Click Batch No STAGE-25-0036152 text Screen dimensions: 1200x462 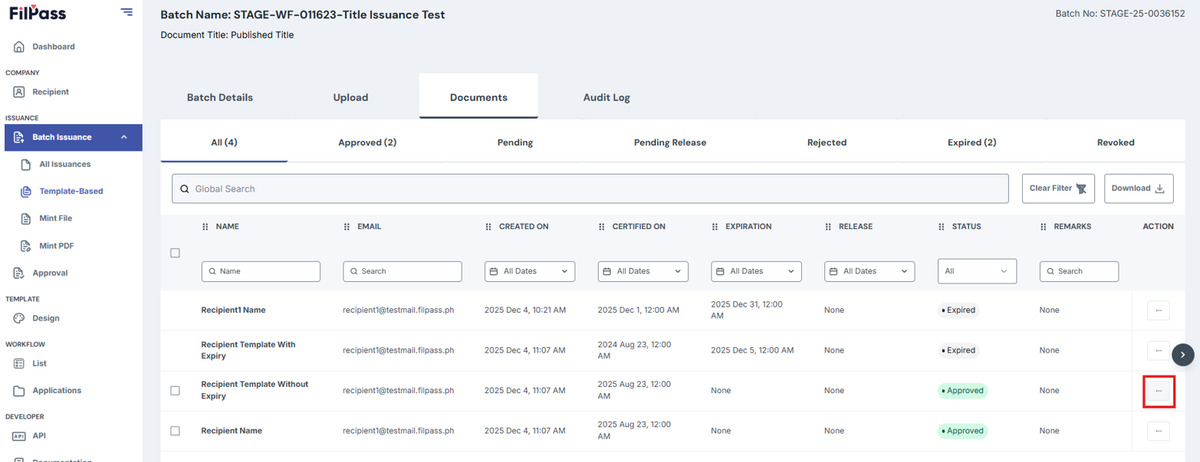click(1120, 13)
